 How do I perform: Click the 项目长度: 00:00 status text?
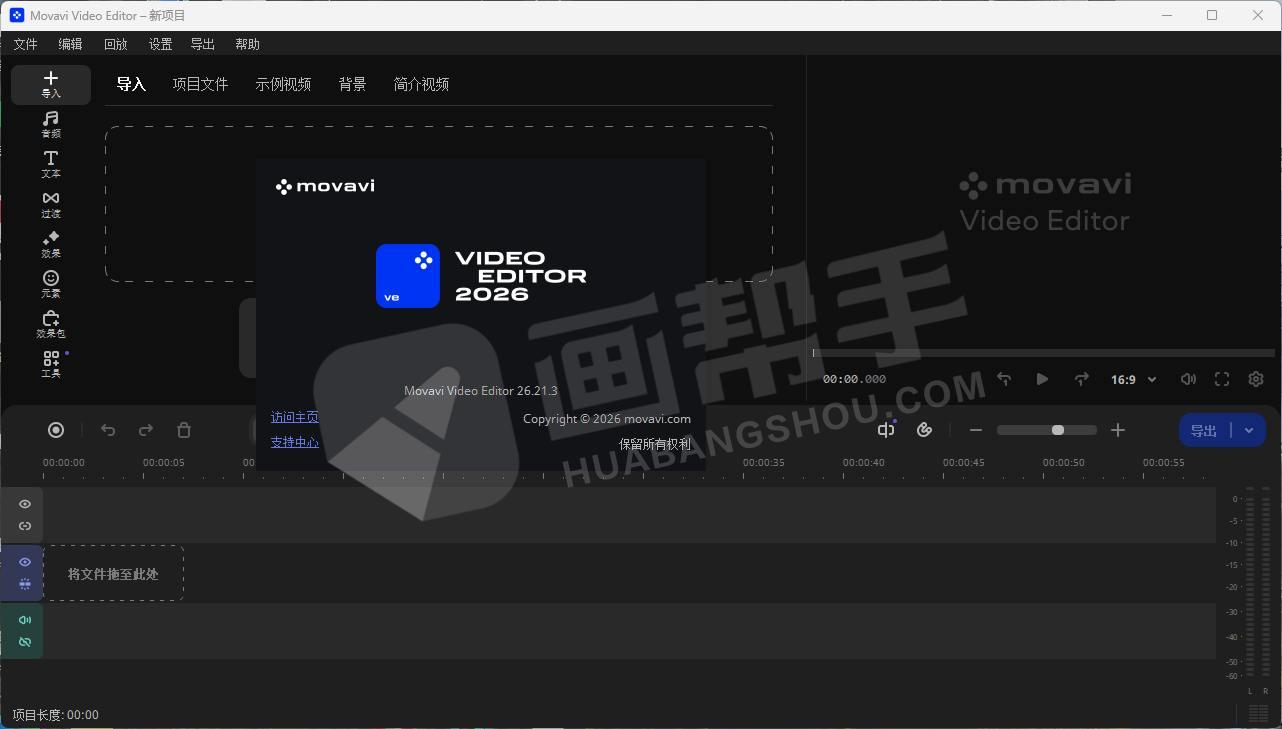pos(55,715)
